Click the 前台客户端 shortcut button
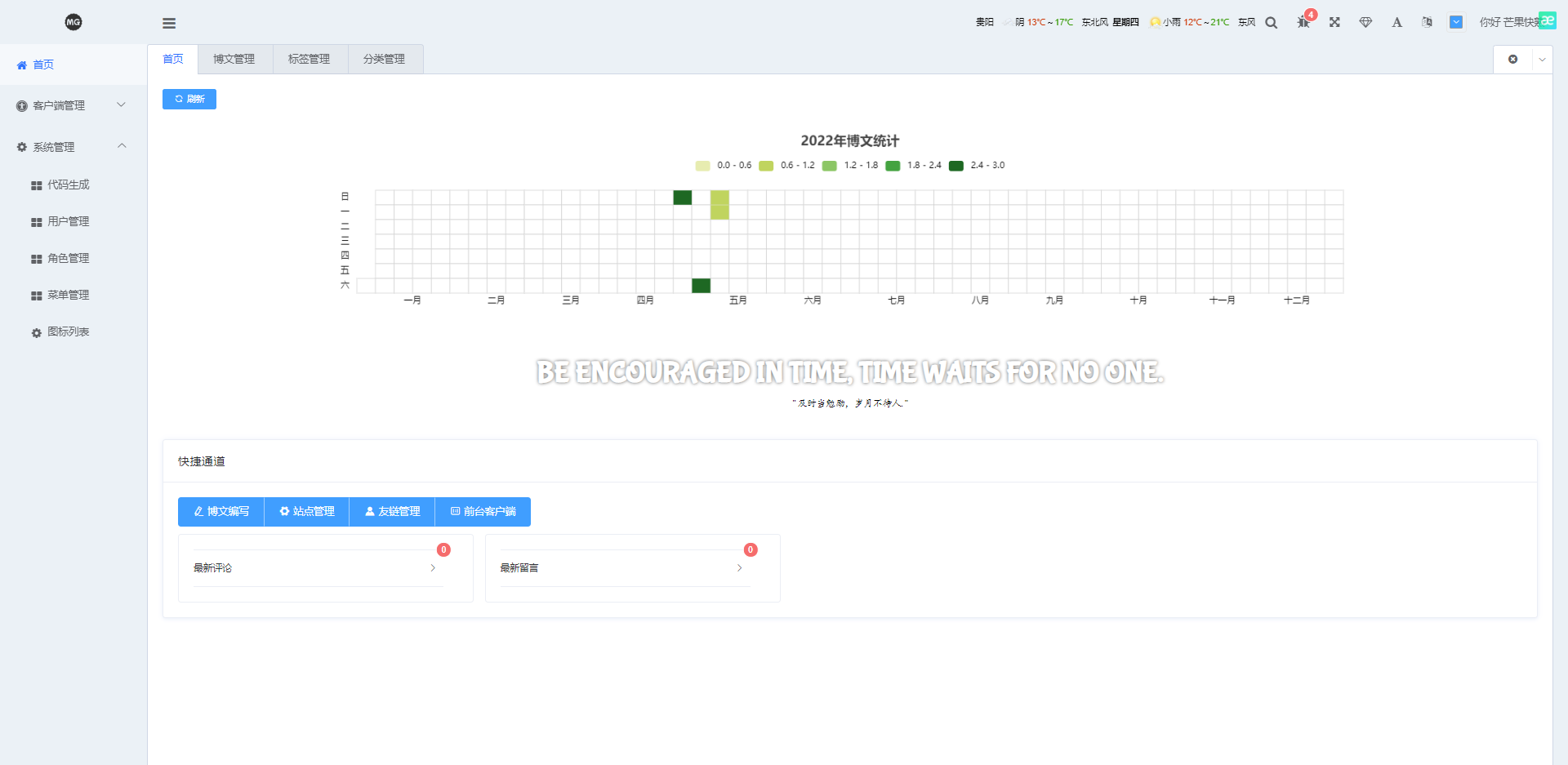Viewport: 1568px width, 765px height. pyautogui.click(x=483, y=512)
